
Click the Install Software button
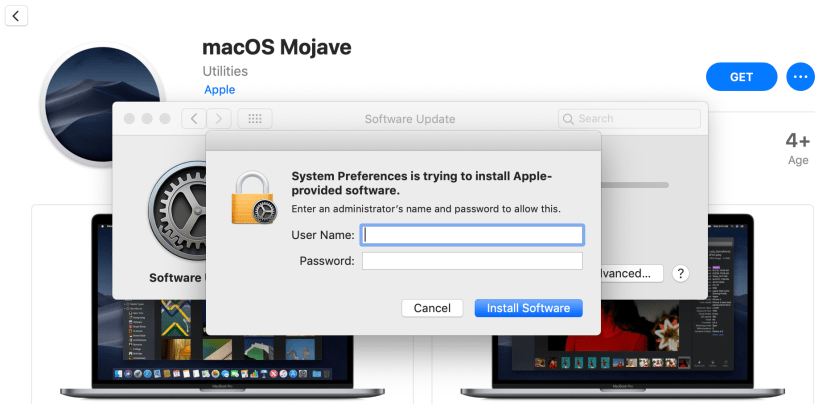tap(528, 308)
